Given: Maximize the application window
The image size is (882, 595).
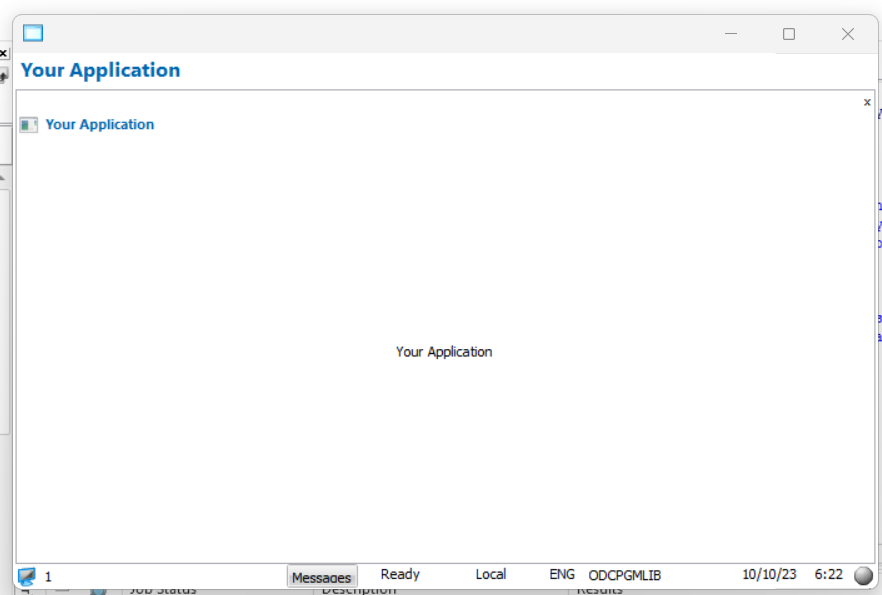Looking at the screenshot, I should click(789, 34).
